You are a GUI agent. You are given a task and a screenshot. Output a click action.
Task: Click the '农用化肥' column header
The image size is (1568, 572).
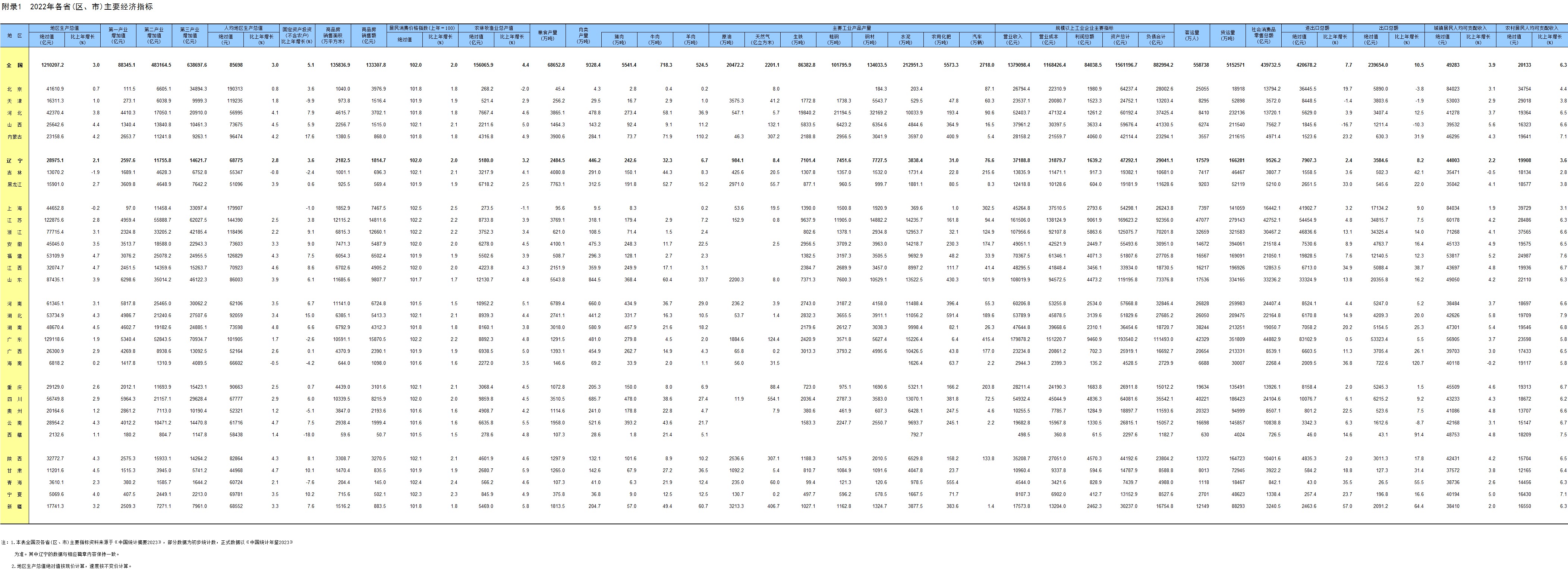(942, 39)
